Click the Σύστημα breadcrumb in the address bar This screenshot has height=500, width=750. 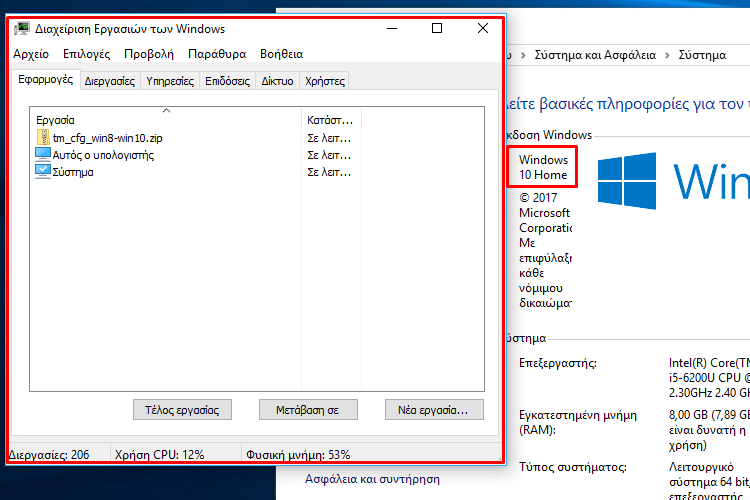tap(702, 55)
